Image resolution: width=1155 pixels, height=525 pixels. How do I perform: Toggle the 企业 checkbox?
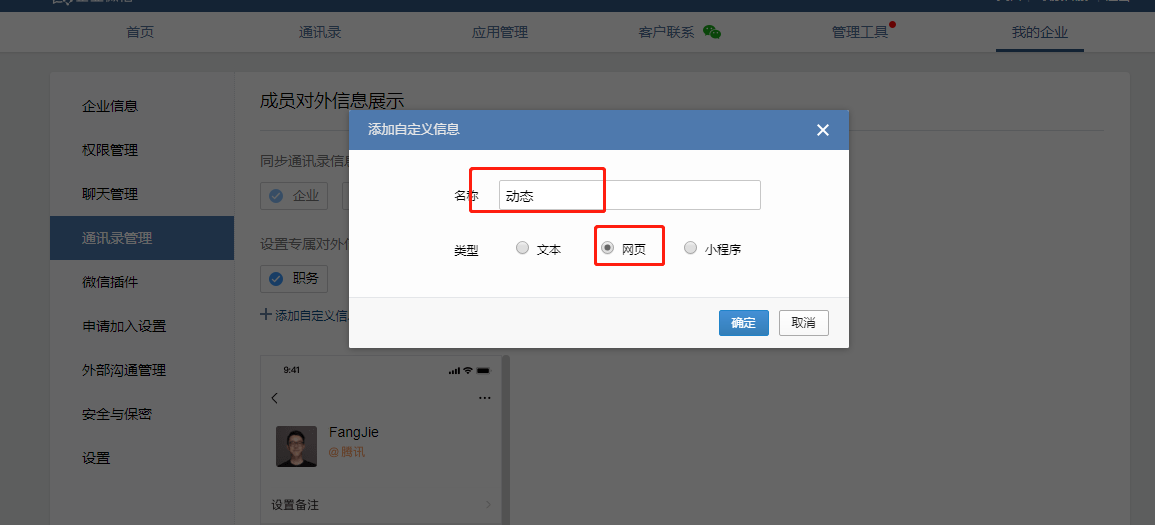pyautogui.click(x=276, y=196)
